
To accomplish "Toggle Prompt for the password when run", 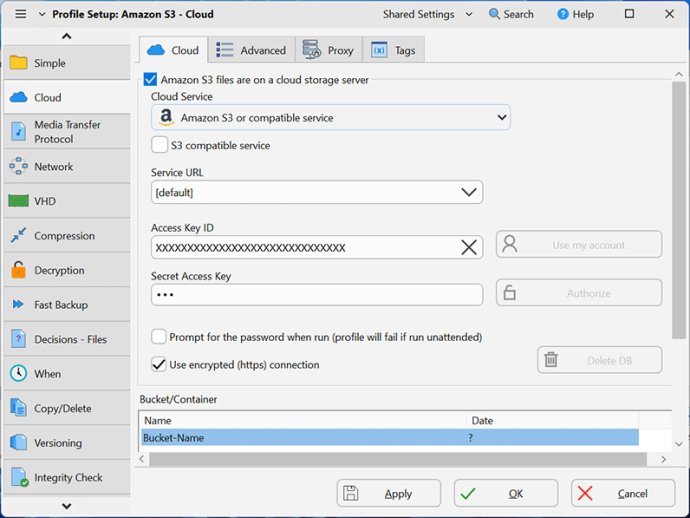I will [x=159, y=337].
